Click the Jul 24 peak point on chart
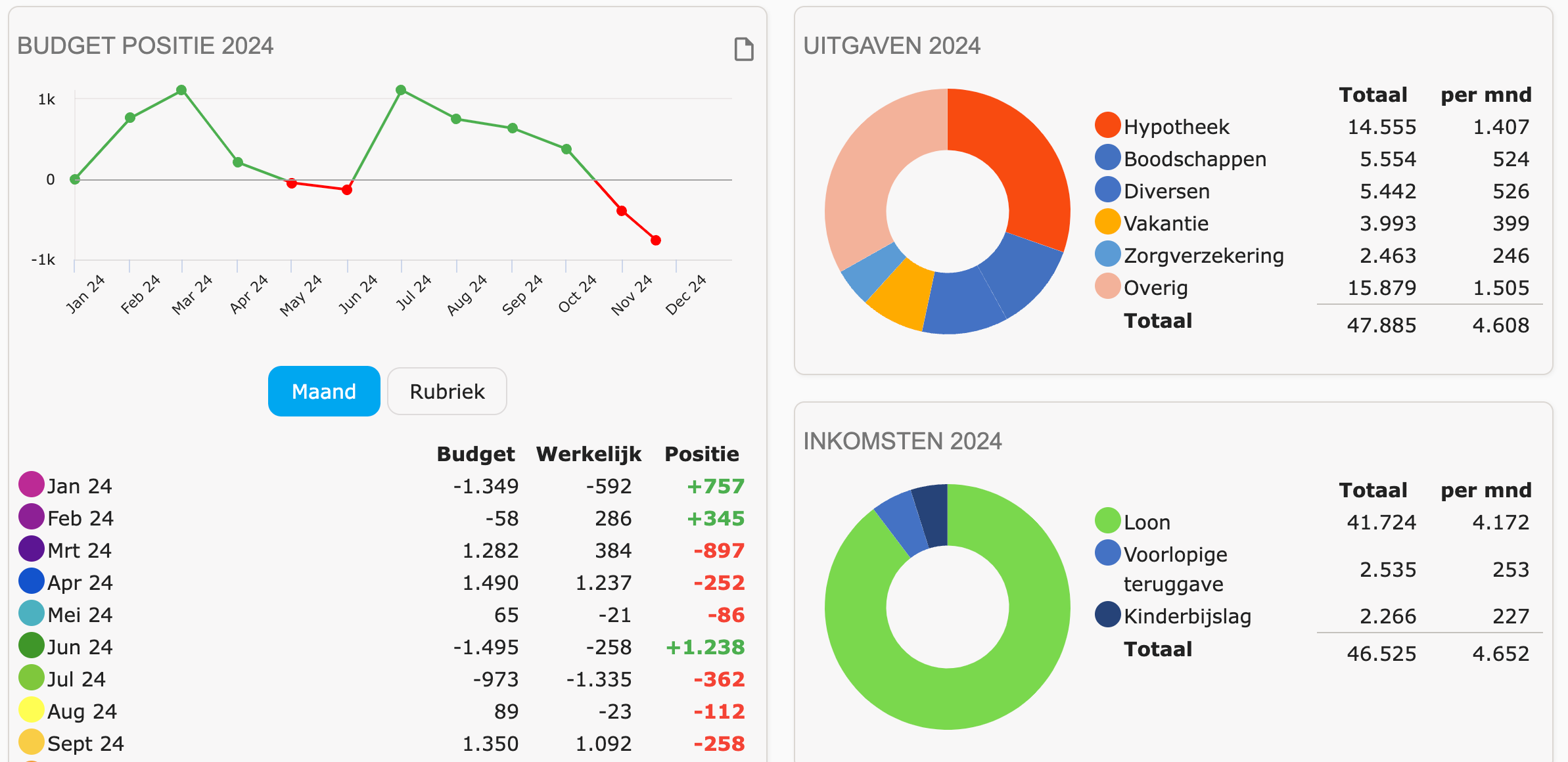1568x762 pixels. point(401,90)
